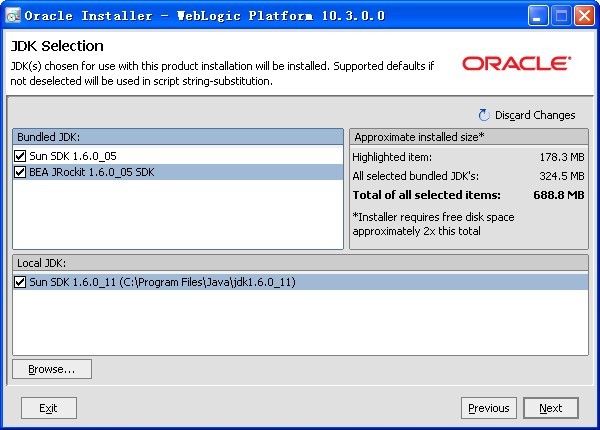Uncheck the BEA JRockit 1.6.0_05 SDK checkbox
This screenshot has width=600, height=430.
(20, 172)
